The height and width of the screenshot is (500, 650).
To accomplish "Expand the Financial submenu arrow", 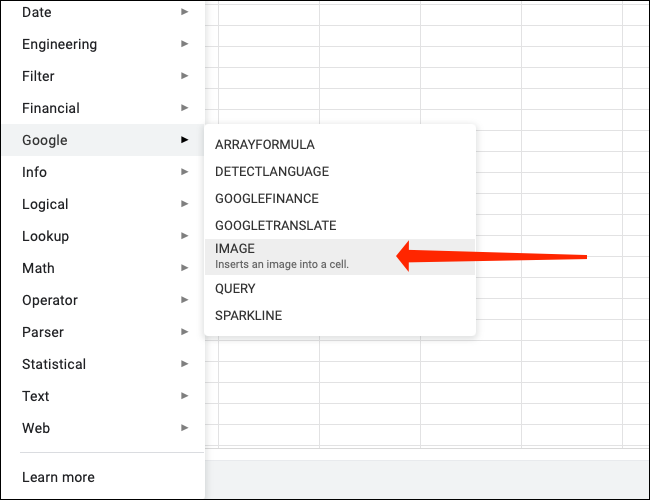I will pyautogui.click(x=184, y=108).
